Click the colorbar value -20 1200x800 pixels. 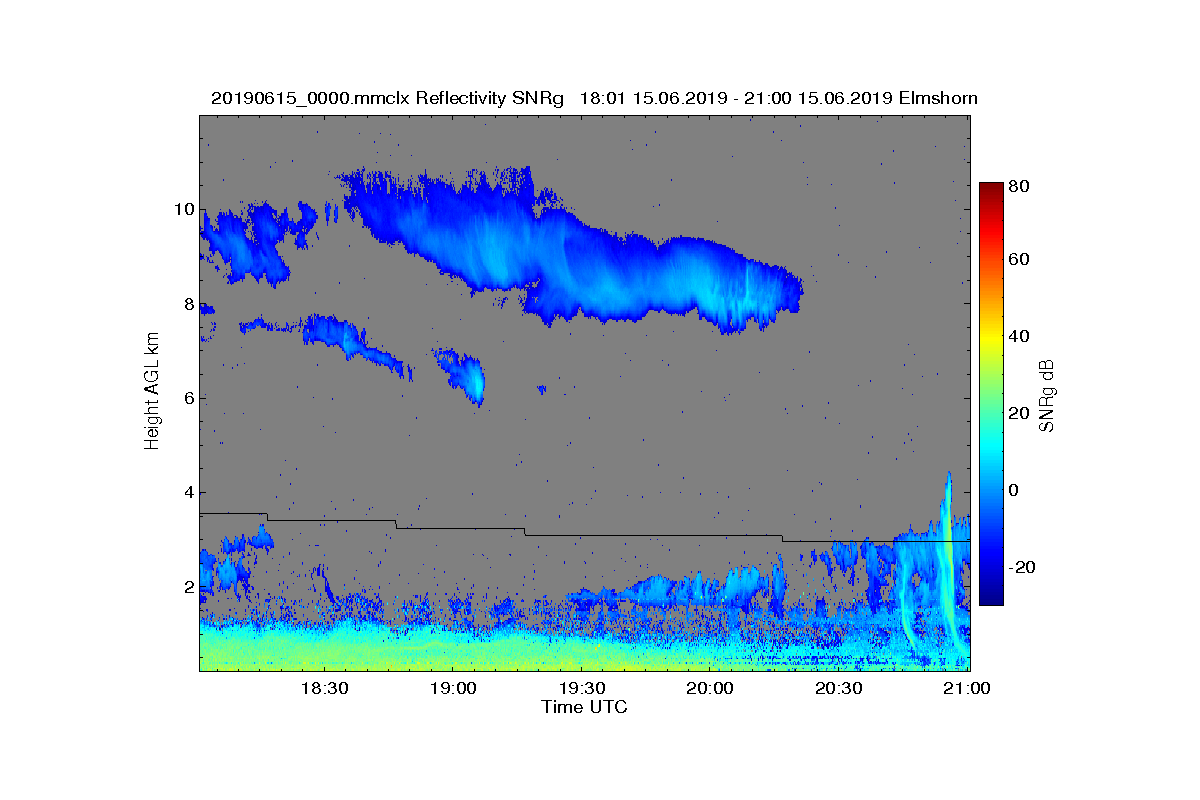(1023, 567)
